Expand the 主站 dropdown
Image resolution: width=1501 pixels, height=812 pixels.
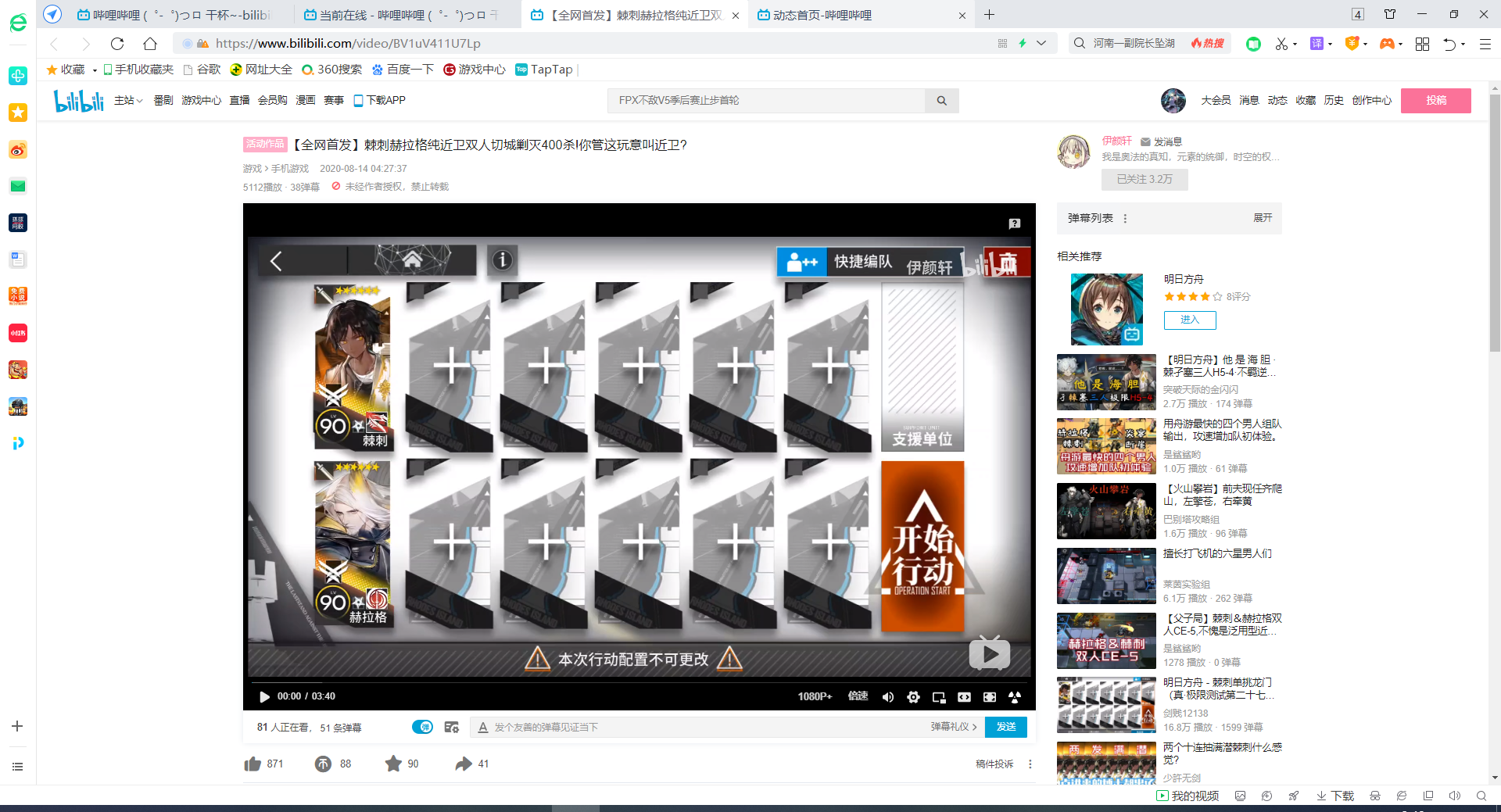coord(128,101)
